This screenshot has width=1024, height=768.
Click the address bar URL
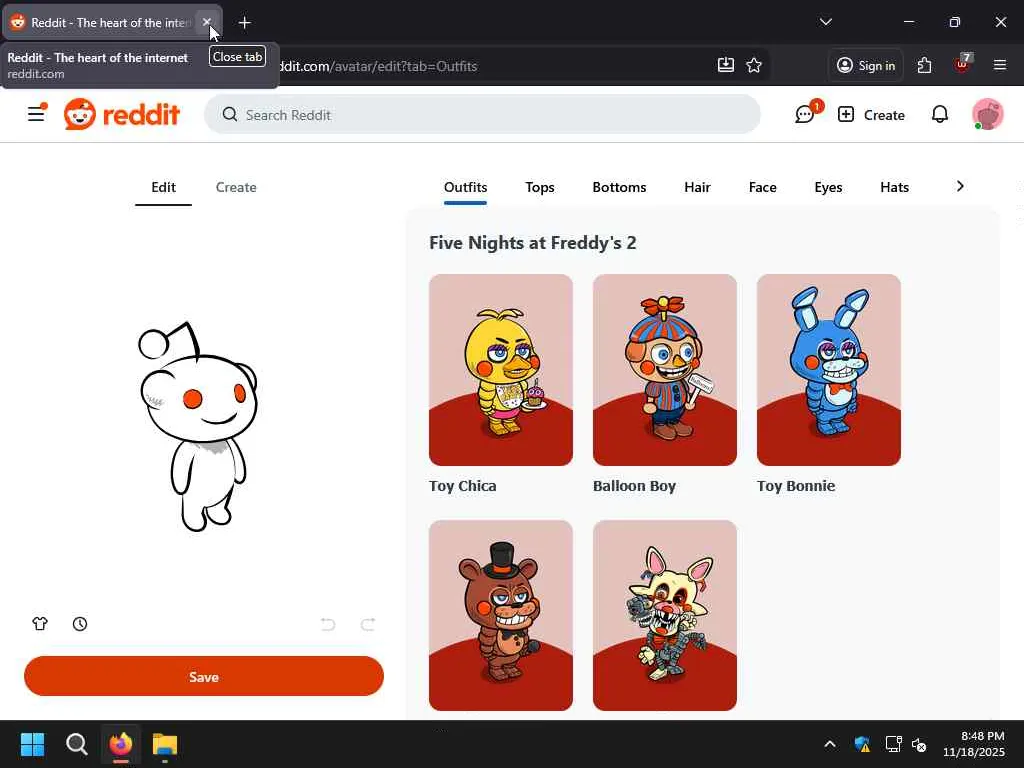click(x=379, y=66)
